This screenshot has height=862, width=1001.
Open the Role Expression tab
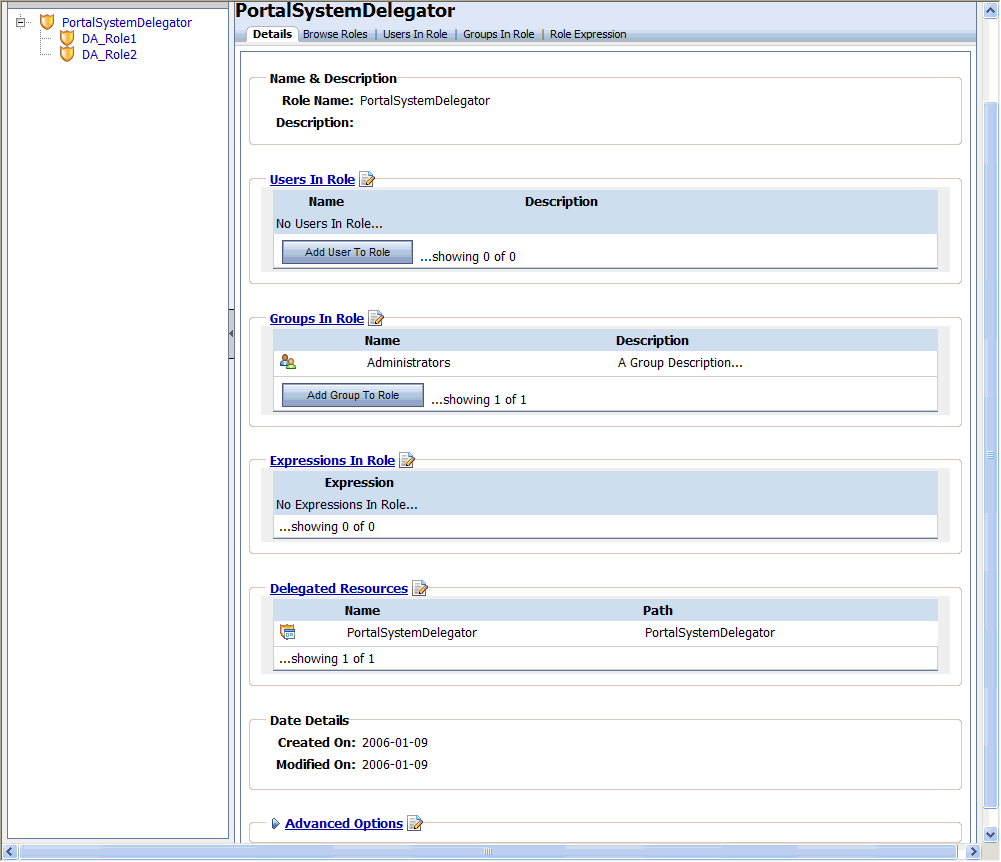588,34
